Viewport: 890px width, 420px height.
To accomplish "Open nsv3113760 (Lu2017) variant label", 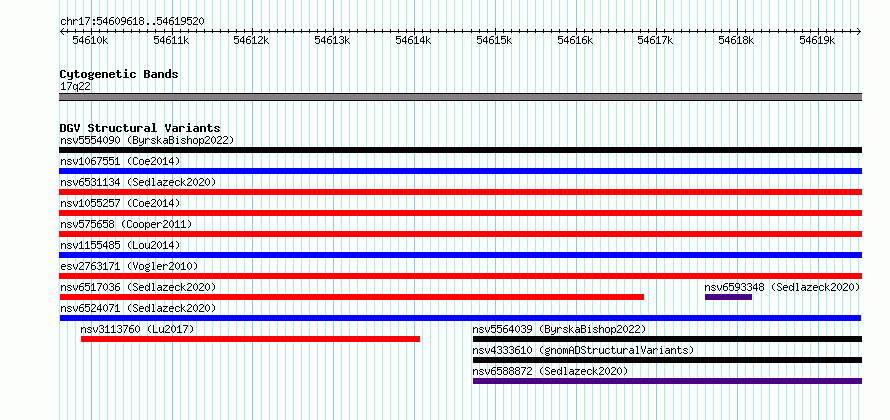I will [137, 329].
